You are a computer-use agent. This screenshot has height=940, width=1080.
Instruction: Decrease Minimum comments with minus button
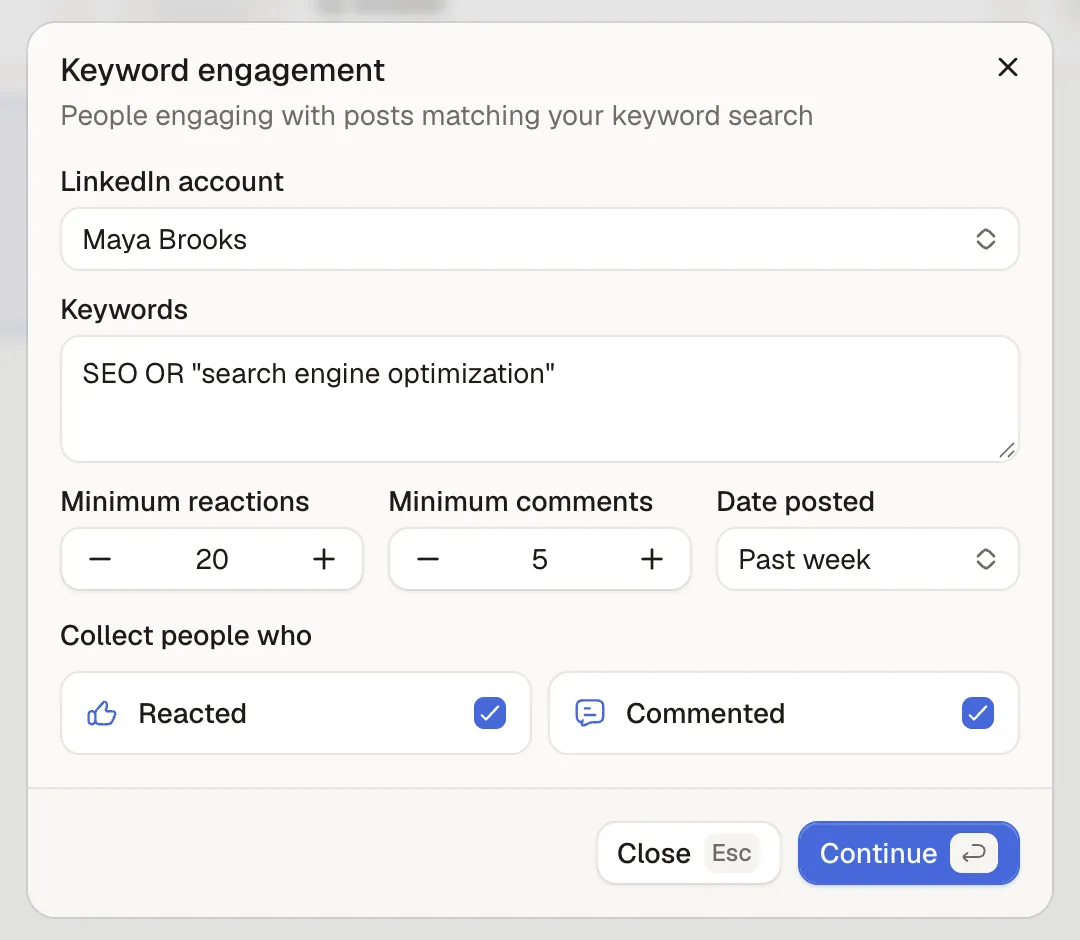click(428, 559)
